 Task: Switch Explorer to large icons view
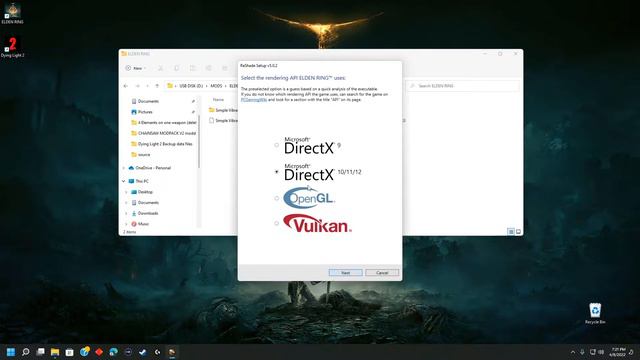tap(518, 231)
